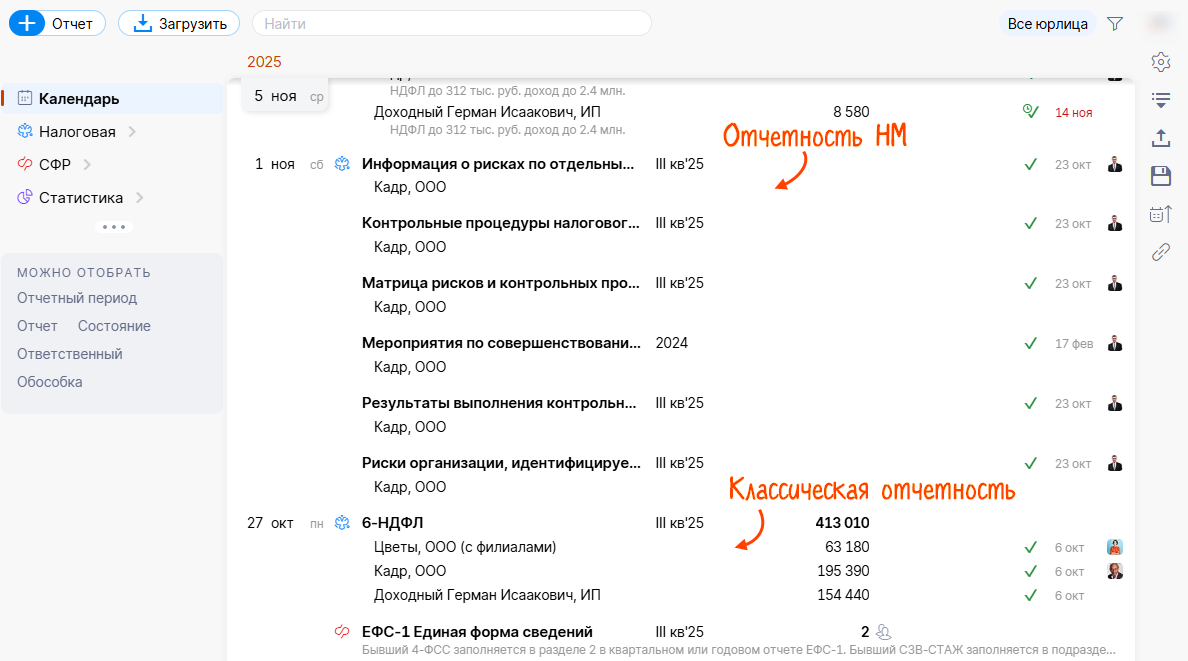Click the floppy disk save icon
The width and height of the screenshot is (1188, 661).
tap(1160, 176)
